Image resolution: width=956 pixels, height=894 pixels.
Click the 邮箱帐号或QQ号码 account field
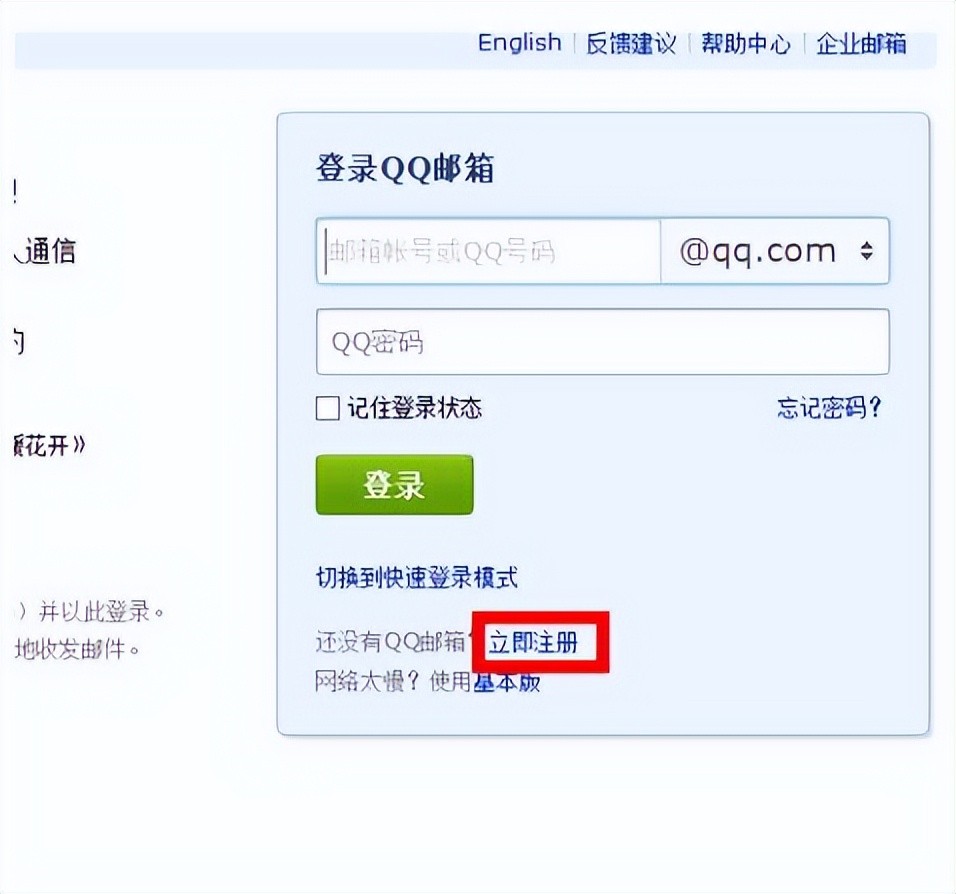coord(488,251)
